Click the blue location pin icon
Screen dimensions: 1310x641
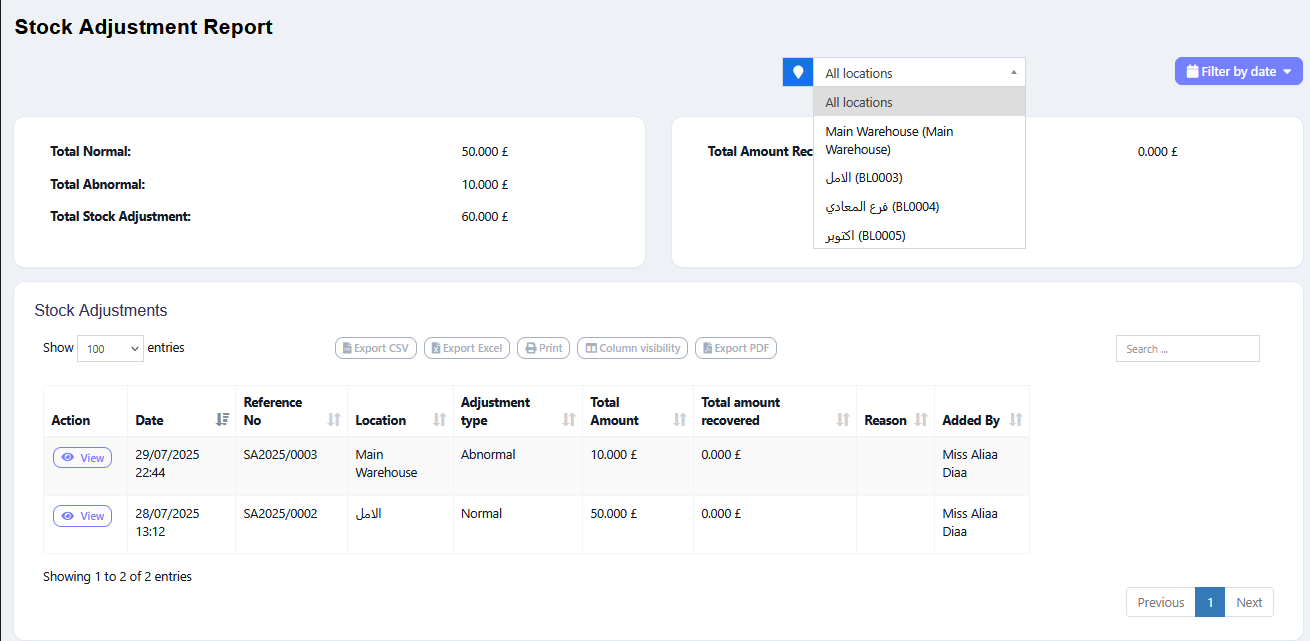tap(797, 72)
